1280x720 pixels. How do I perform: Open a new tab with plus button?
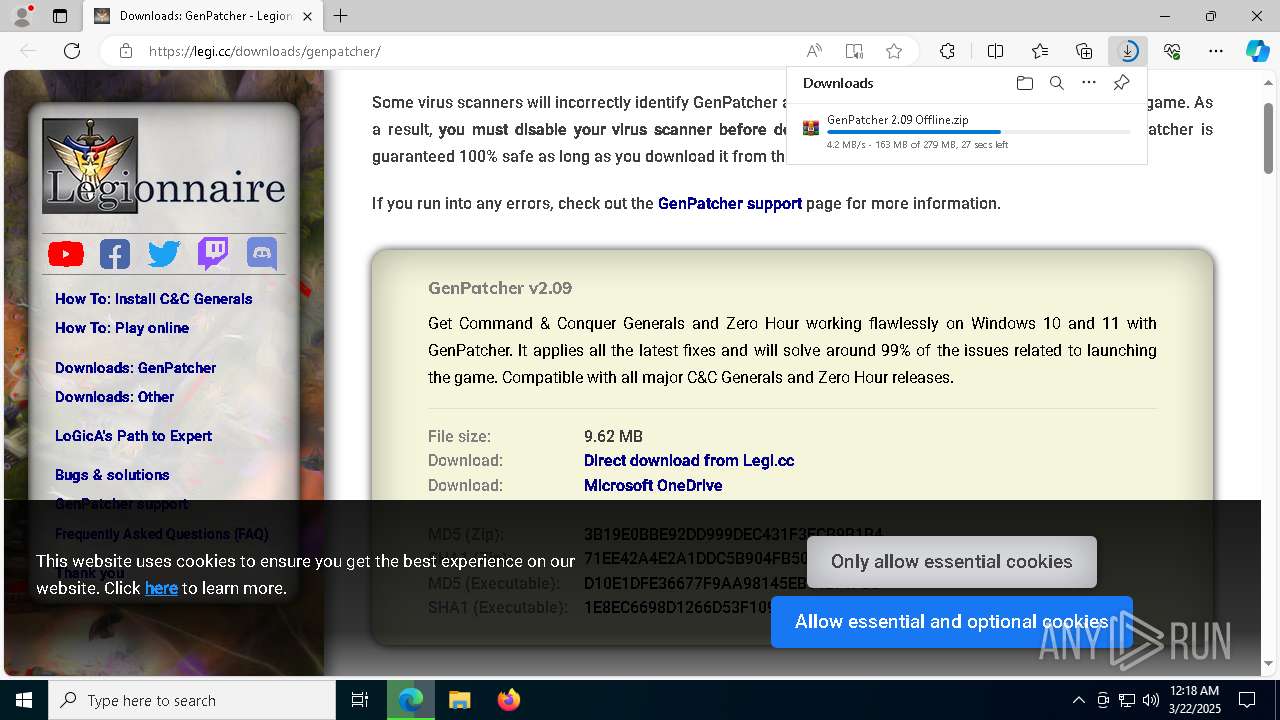(x=341, y=16)
